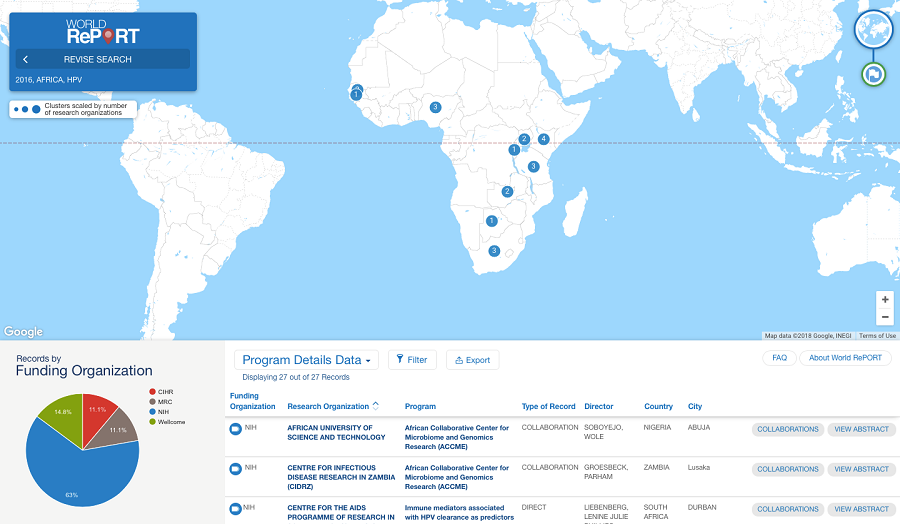Toggle the Wellcome legend entry
The width and height of the screenshot is (900, 524).
[x=170, y=422]
